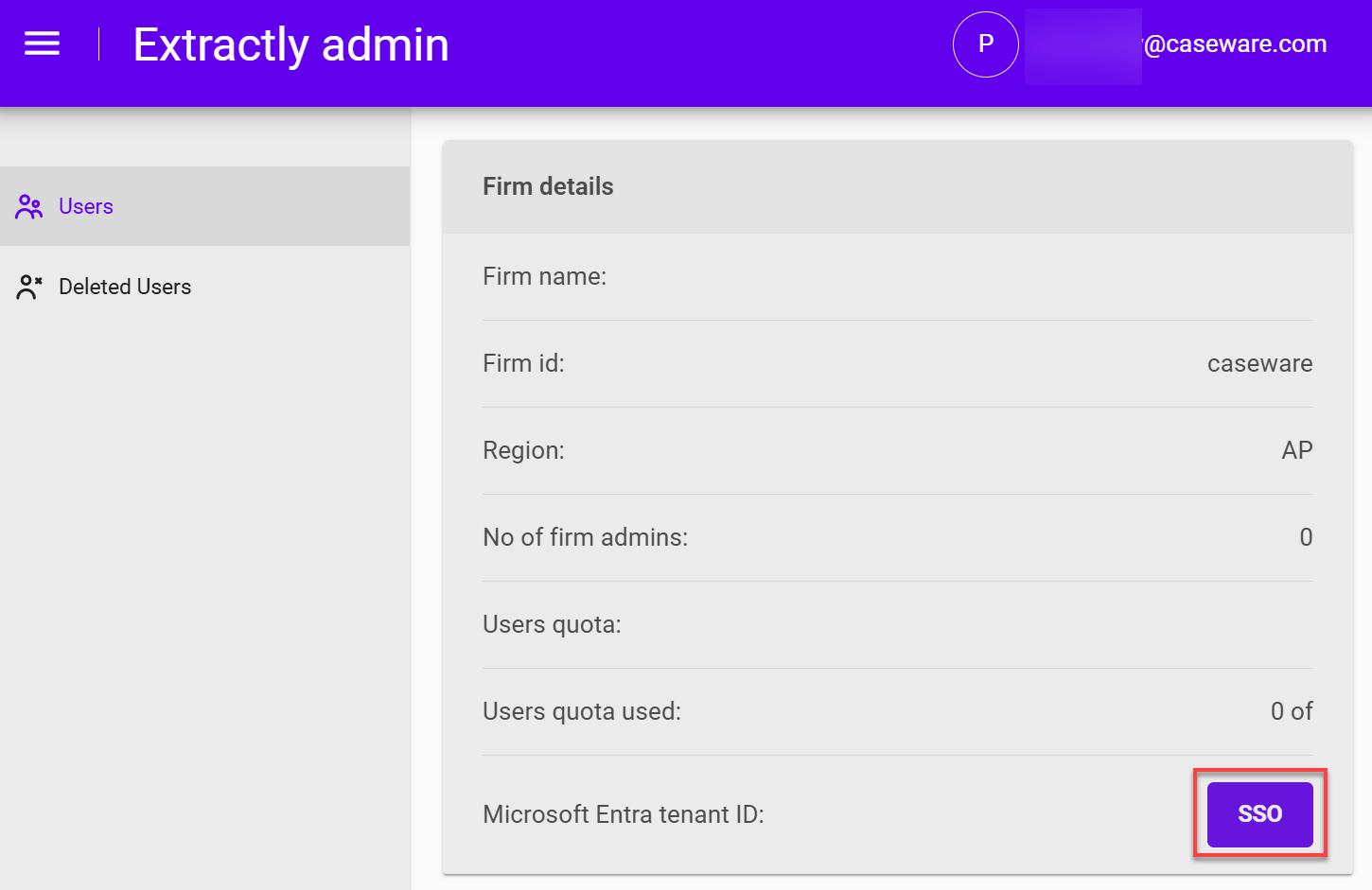This screenshot has width=1372, height=890.
Task: Open the profile avatar with letter P
Action: tap(985, 44)
